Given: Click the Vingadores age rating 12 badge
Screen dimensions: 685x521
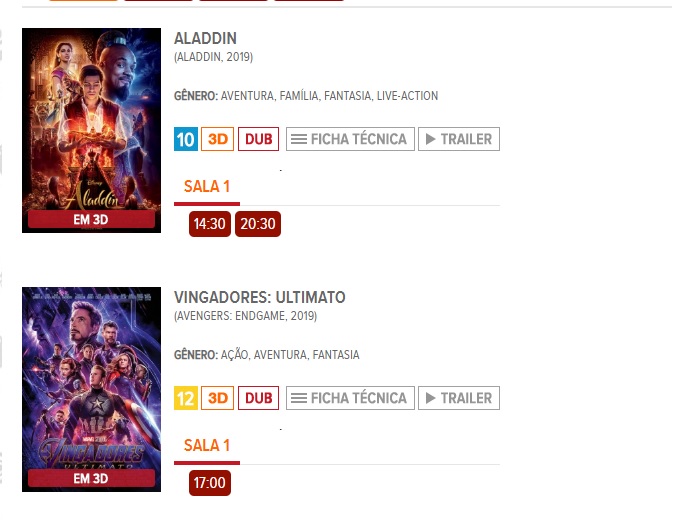Looking at the screenshot, I should [x=186, y=398].
